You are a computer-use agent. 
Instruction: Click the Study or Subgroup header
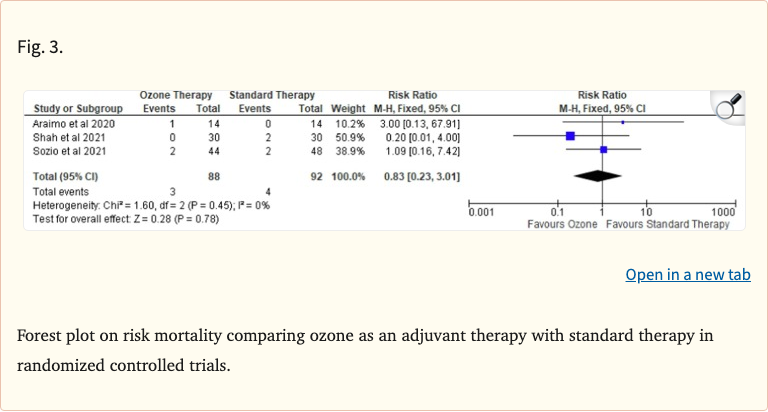click(78, 107)
